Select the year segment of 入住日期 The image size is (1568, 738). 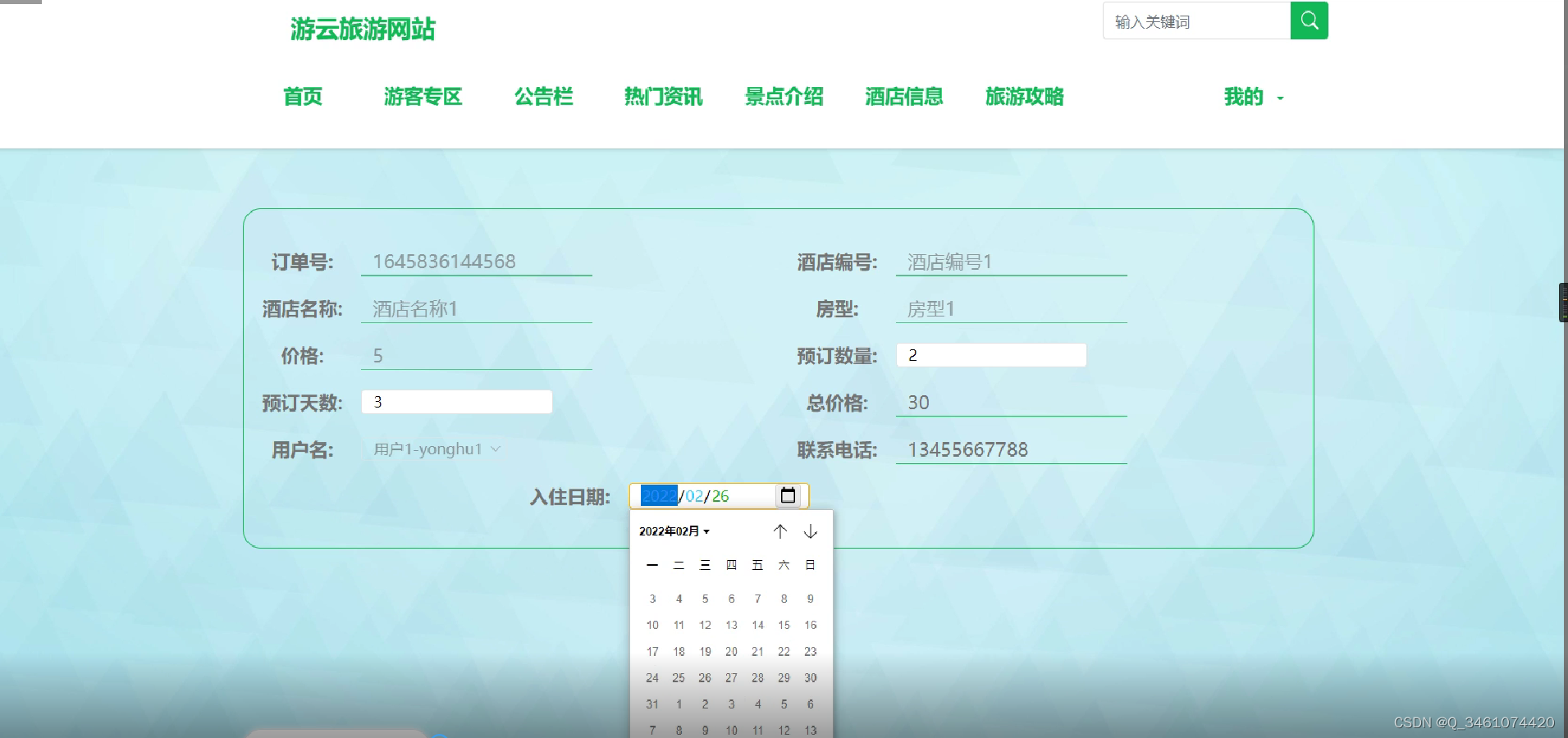(659, 496)
